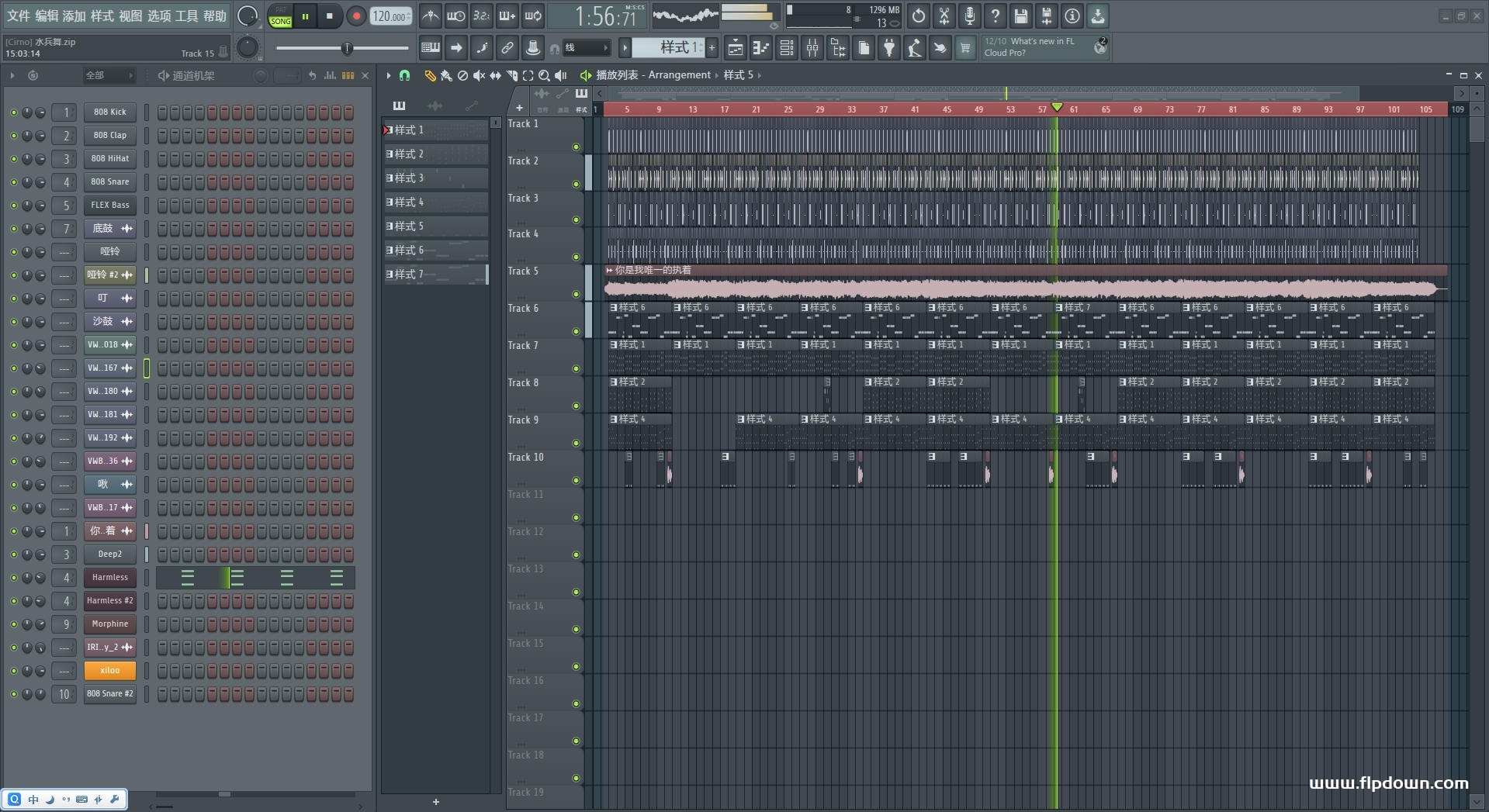This screenshot has height=812, width=1489.
Task: Open the Piano roll view
Action: pyautogui.click(x=760, y=48)
